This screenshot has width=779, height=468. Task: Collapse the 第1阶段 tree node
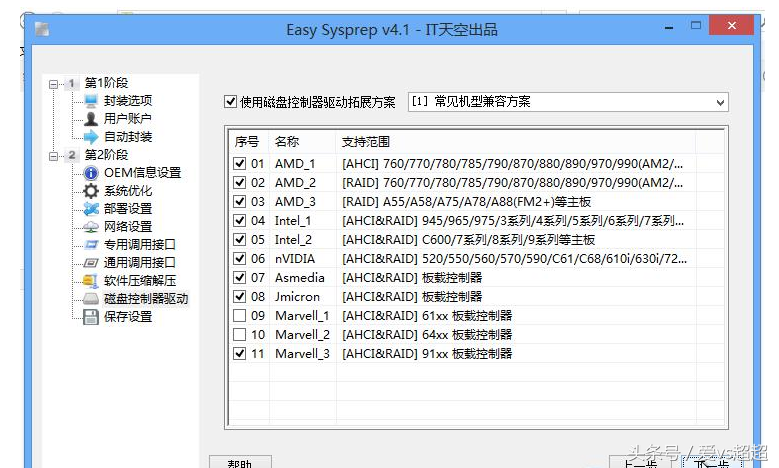click(x=53, y=84)
